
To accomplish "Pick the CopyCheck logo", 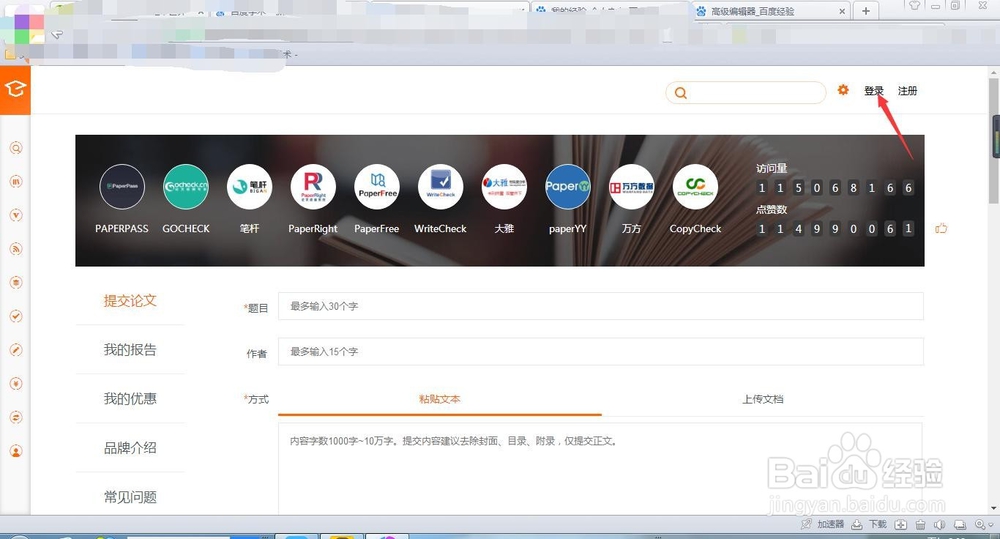I will 695,187.
